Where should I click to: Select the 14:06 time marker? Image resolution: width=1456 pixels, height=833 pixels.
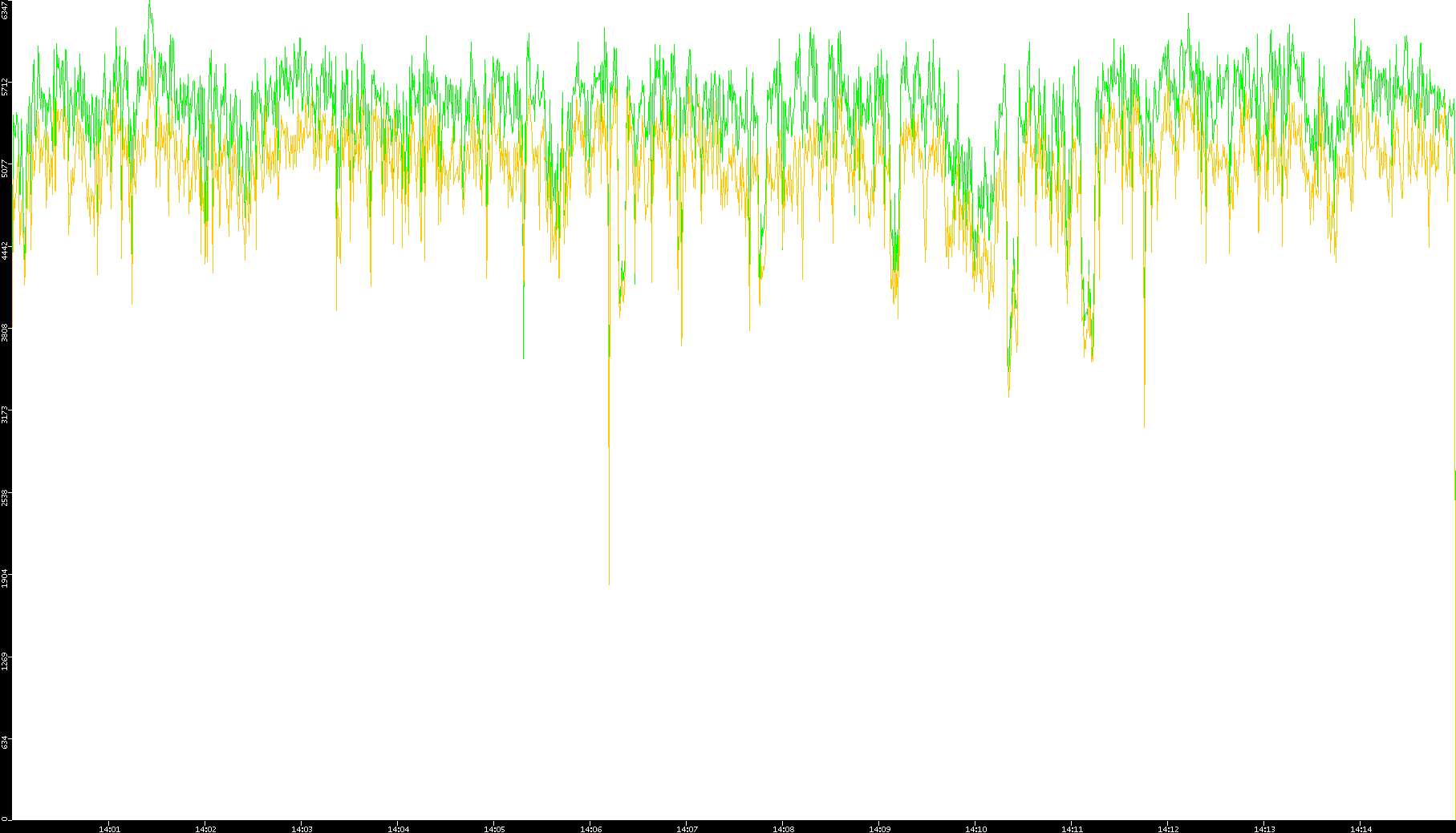point(590,828)
